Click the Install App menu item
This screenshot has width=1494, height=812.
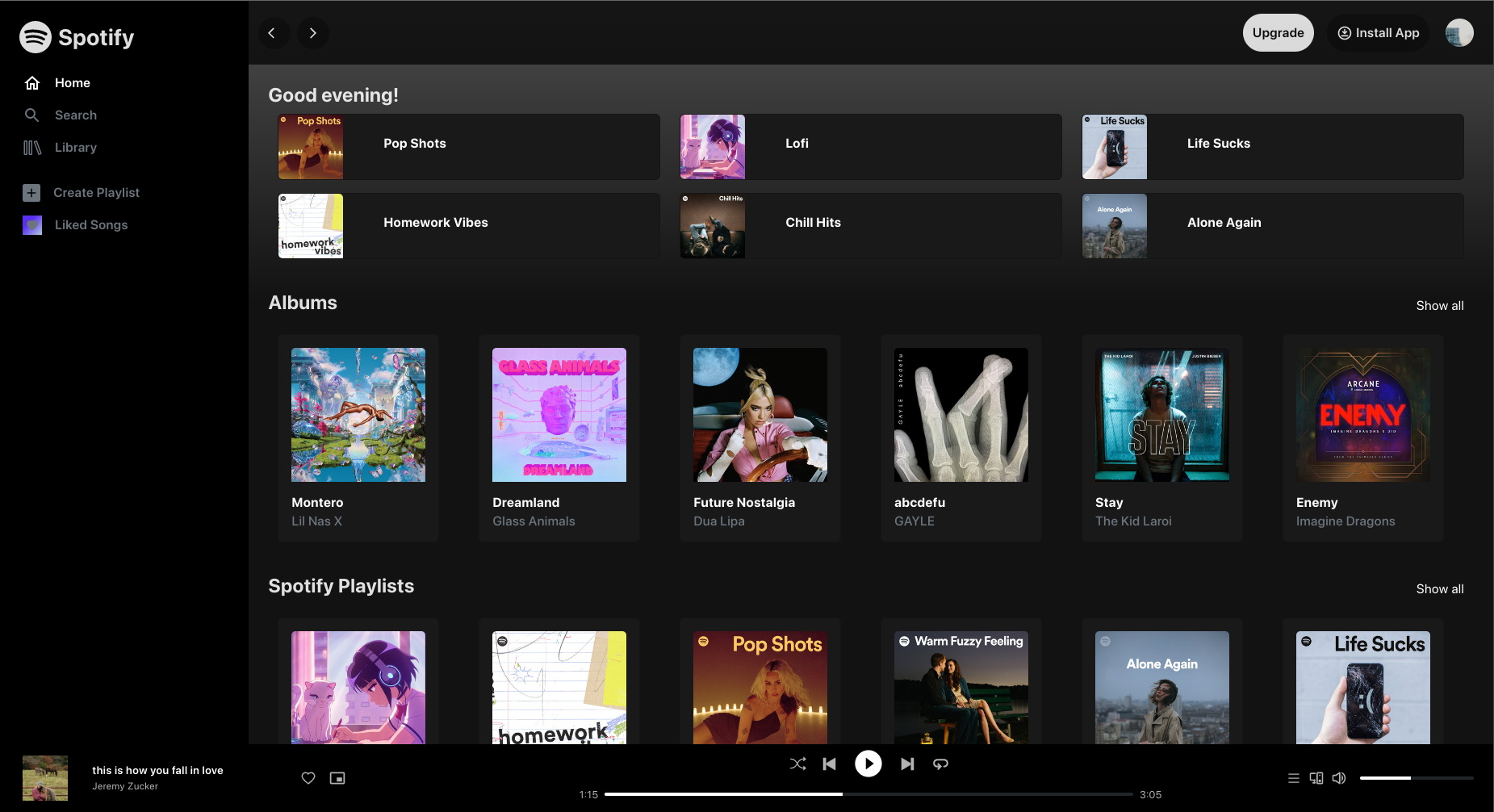pos(1378,32)
